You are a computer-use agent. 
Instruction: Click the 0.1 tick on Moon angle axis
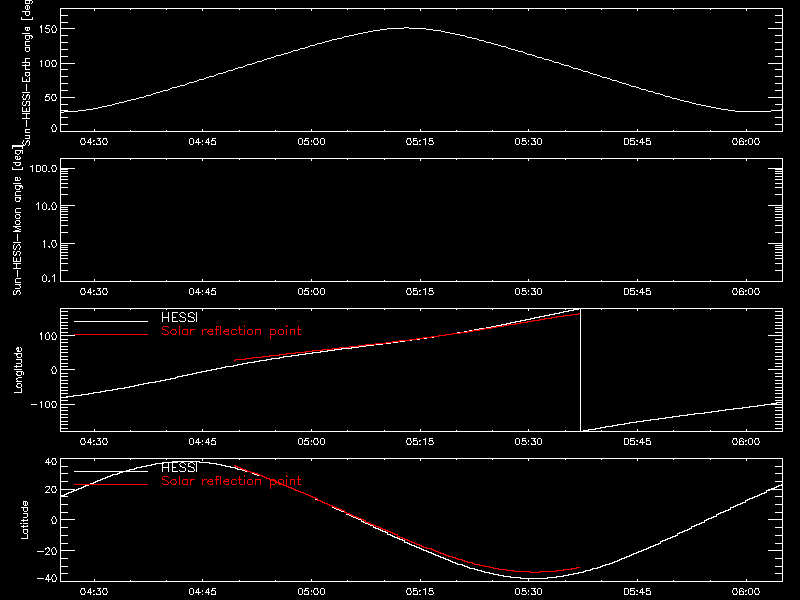tap(49, 278)
